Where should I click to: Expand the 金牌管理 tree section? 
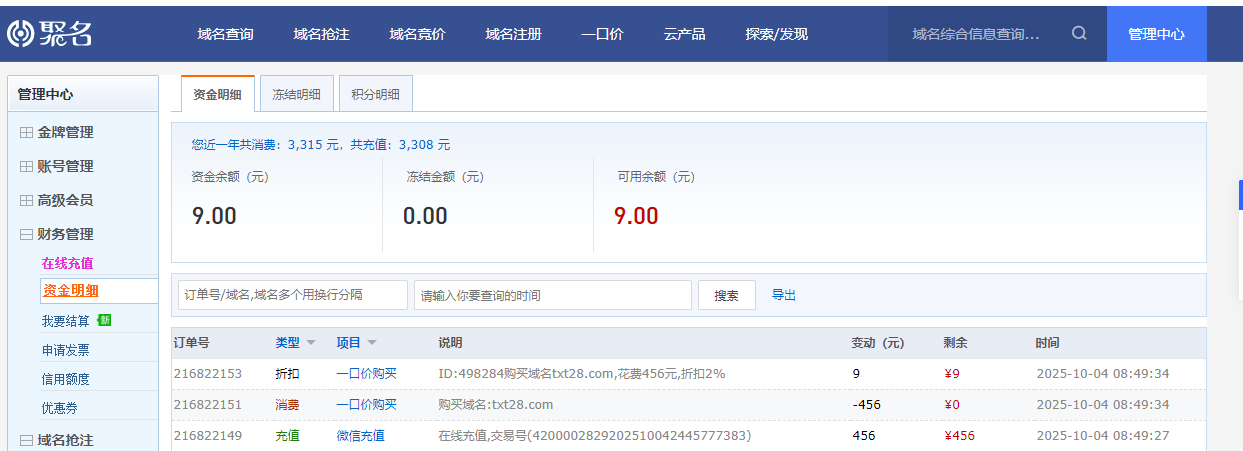(x=27, y=132)
